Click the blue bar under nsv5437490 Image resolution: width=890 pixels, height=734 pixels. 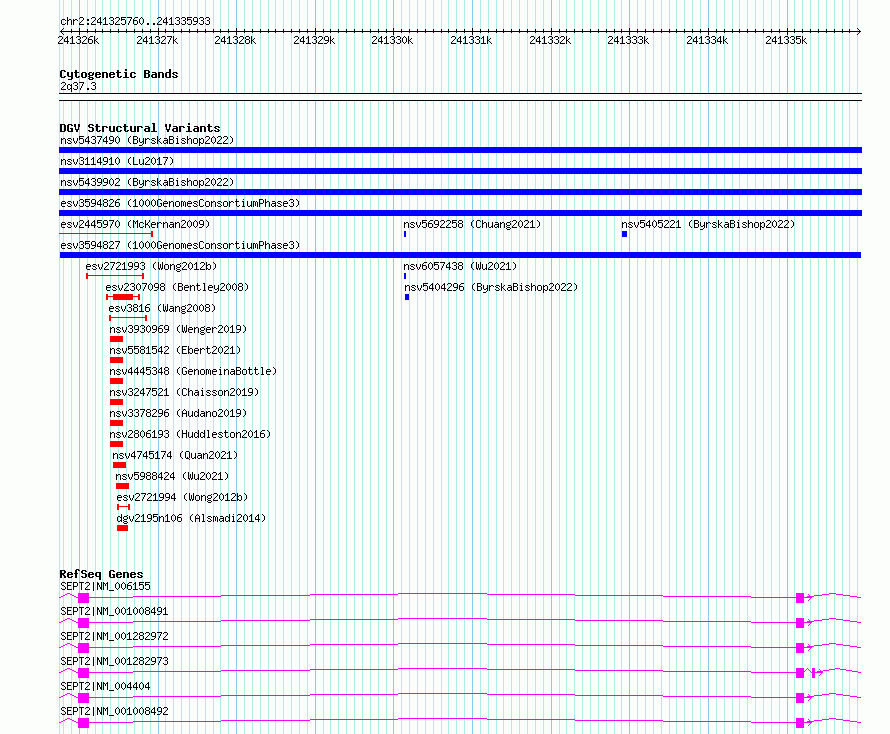click(x=460, y=150)
